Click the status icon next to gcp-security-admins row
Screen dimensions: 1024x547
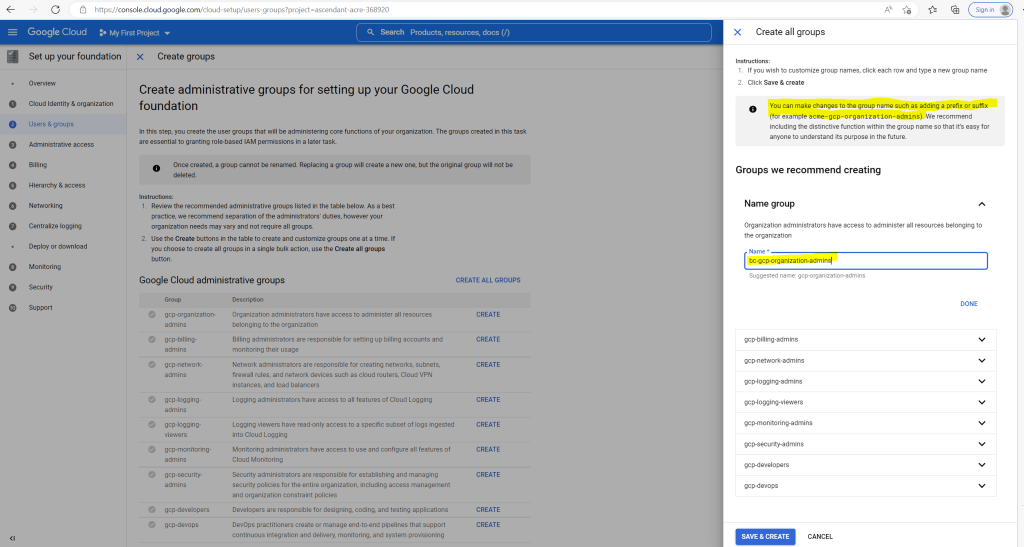[152, 475]
